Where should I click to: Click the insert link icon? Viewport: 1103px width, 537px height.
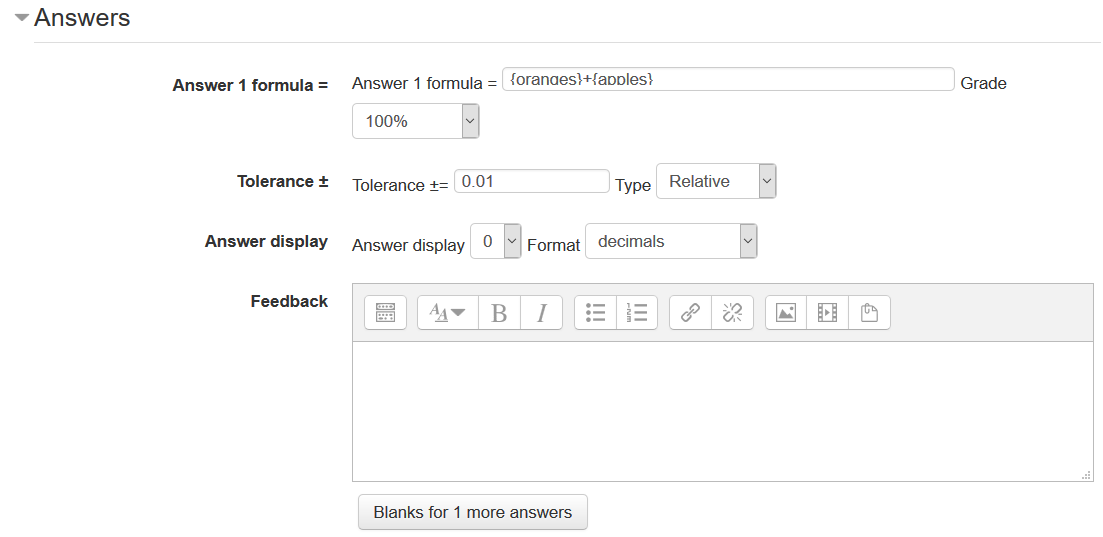[690, 313]
